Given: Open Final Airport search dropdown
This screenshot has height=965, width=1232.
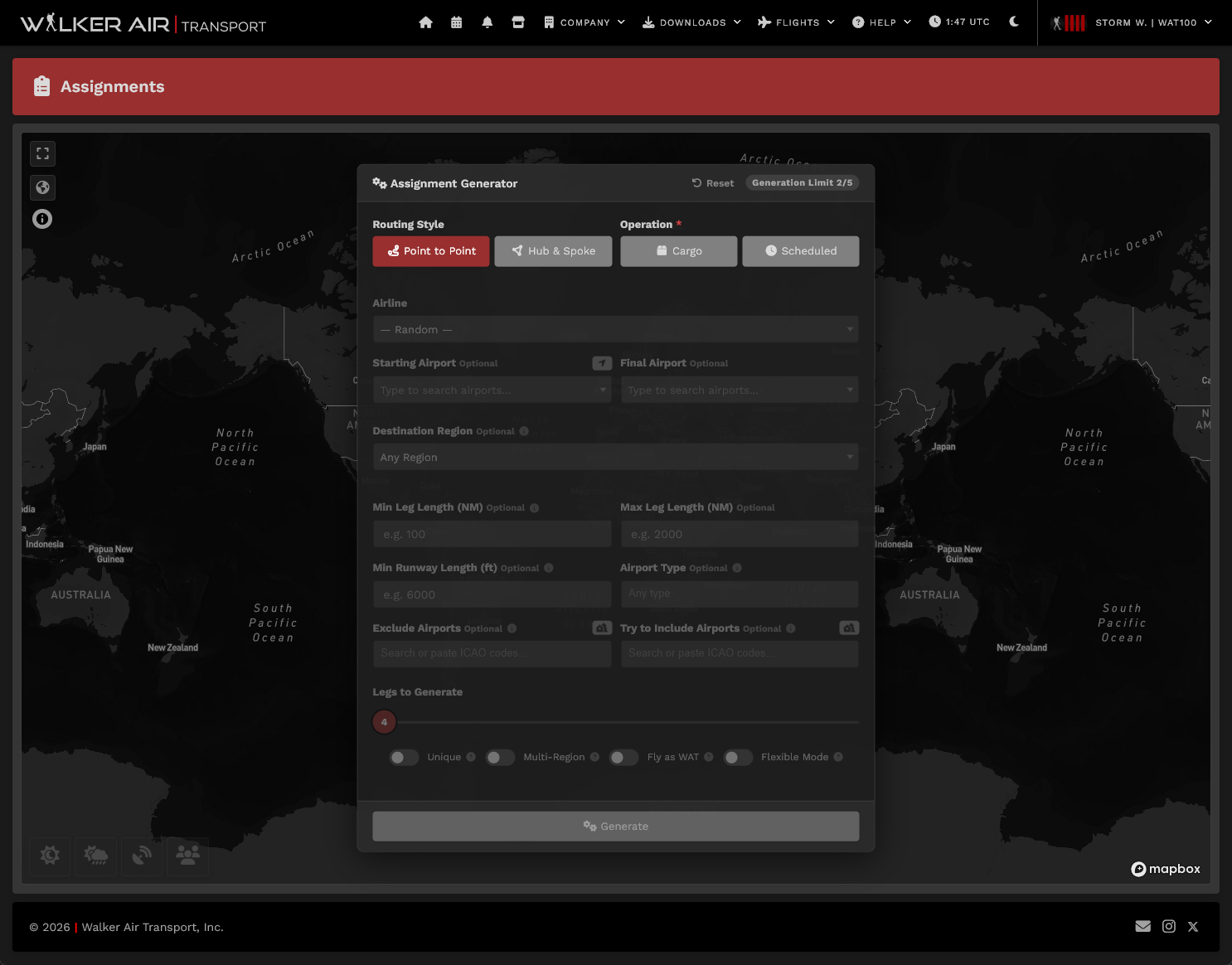Looking at the screenshot, I should pyautogui.click(x=740, y=390).
